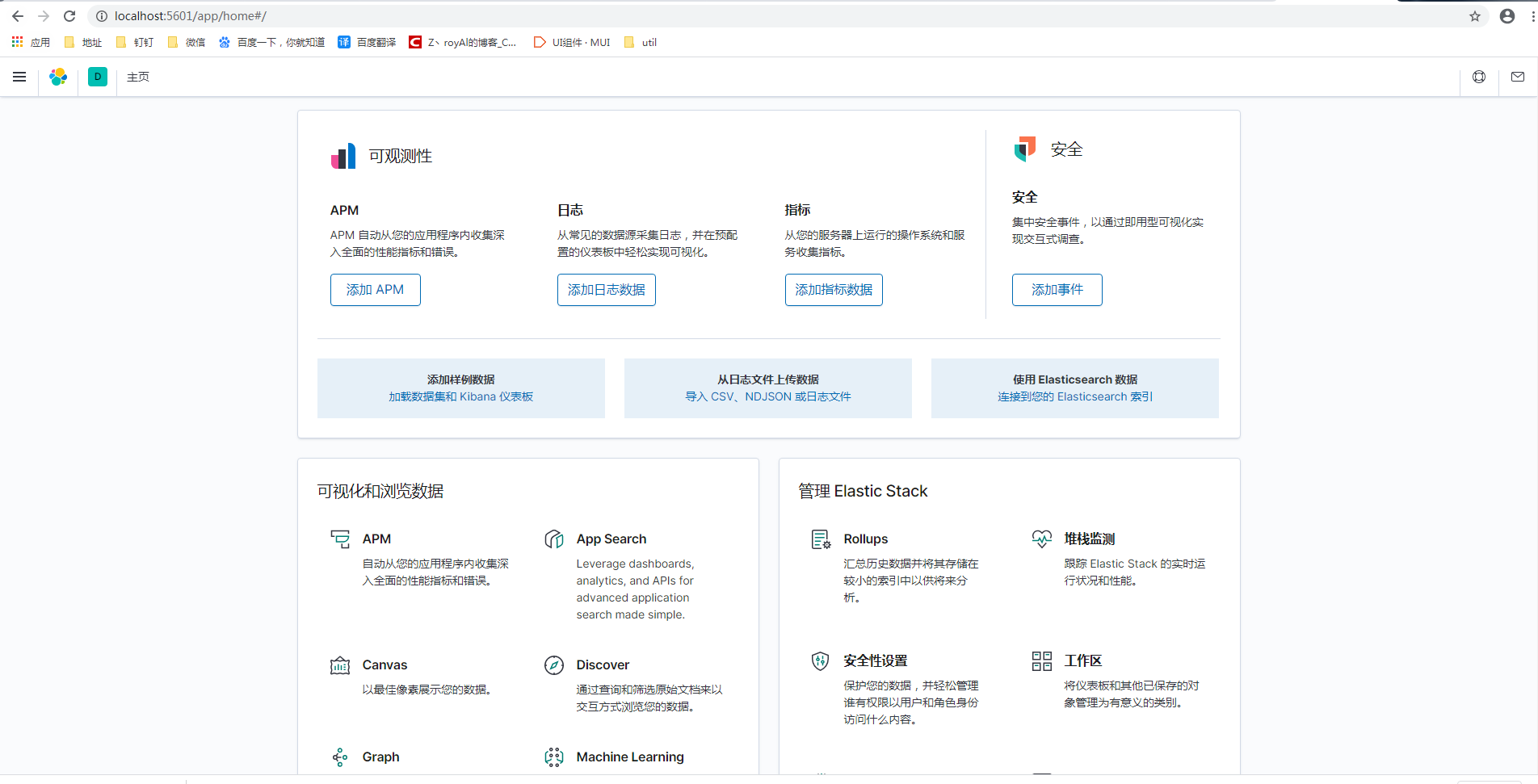Go forward with the browser forward arrow
This screenshot has height=784, width=1538.
[44, 16]
